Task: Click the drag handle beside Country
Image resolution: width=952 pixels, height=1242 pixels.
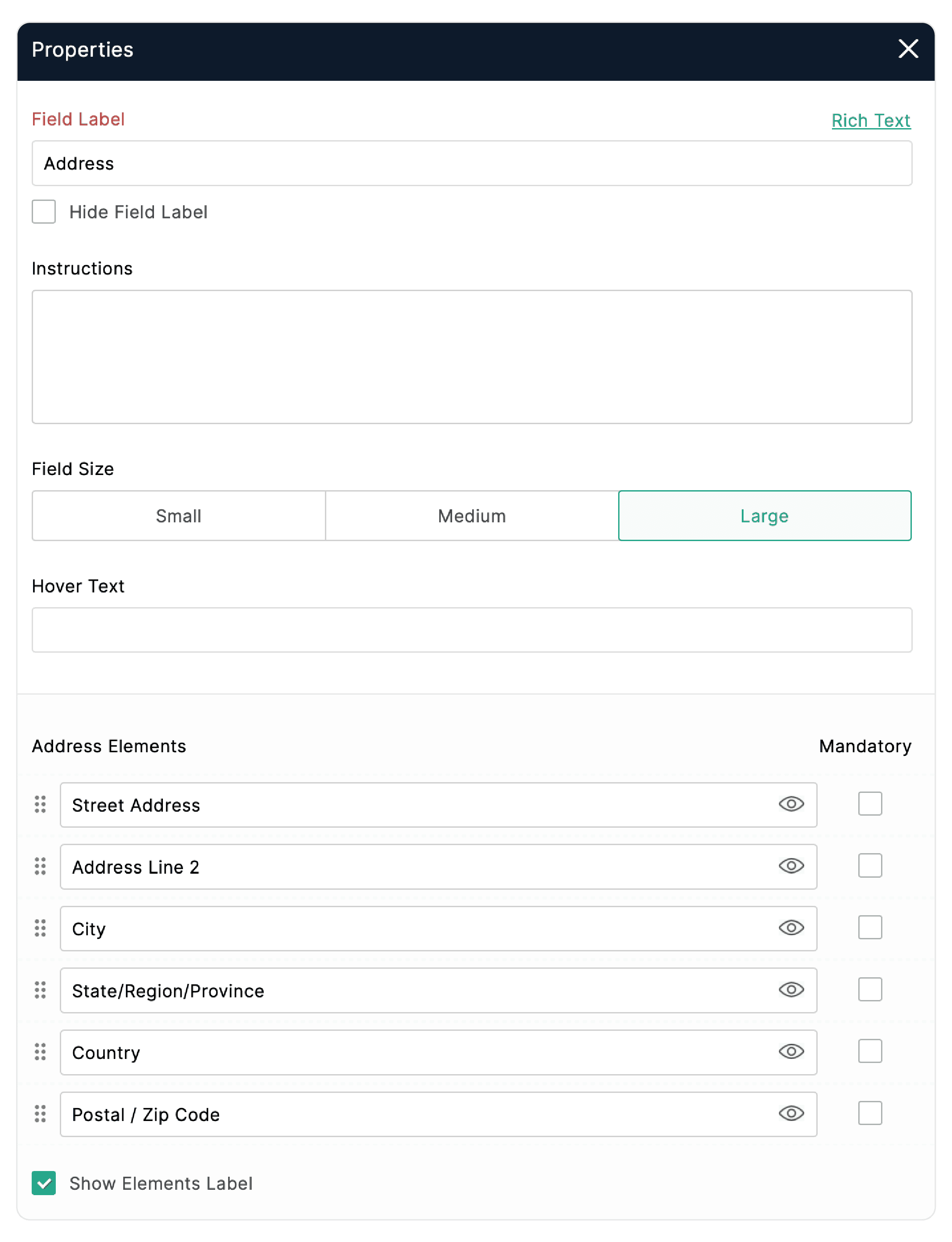Action: (40, 1051)
